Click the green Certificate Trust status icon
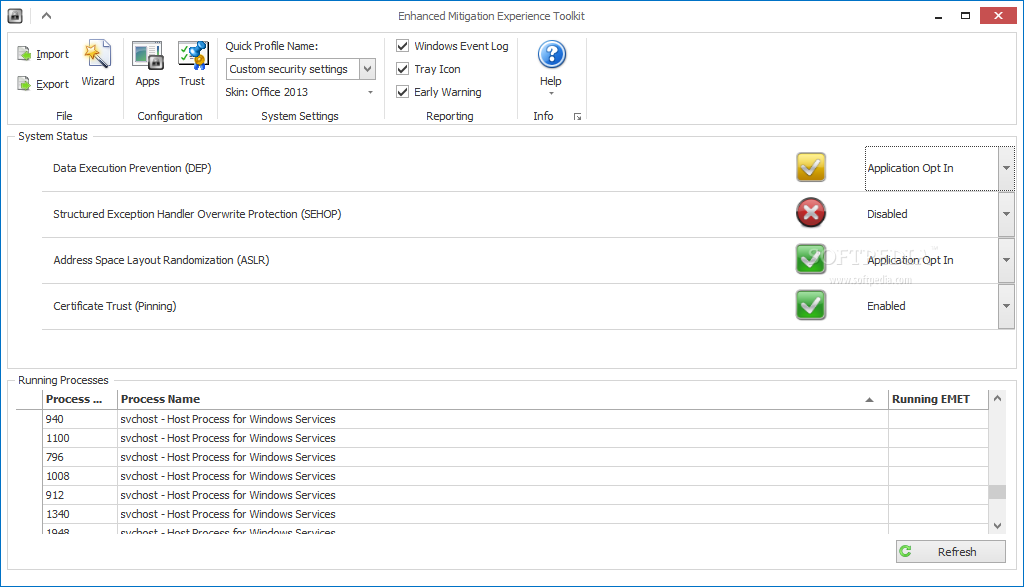 [810, 305]
